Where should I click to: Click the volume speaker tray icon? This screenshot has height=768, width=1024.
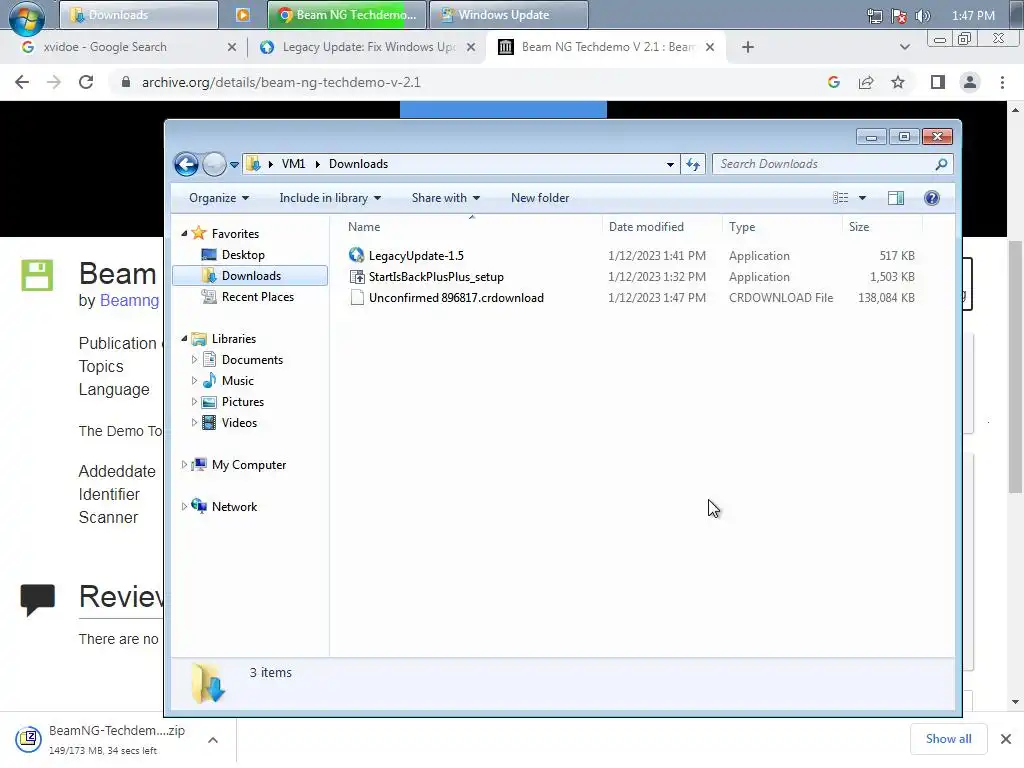point(923,16)
